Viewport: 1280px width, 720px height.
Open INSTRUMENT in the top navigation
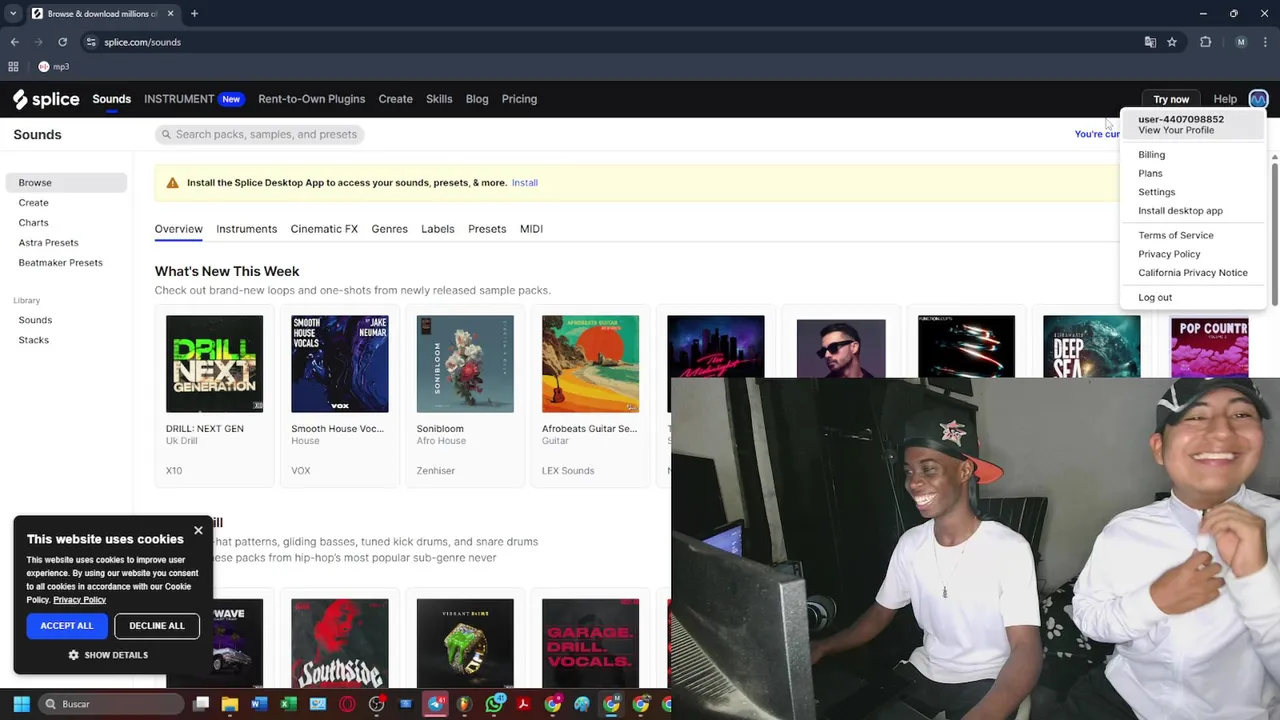[179, 99]
